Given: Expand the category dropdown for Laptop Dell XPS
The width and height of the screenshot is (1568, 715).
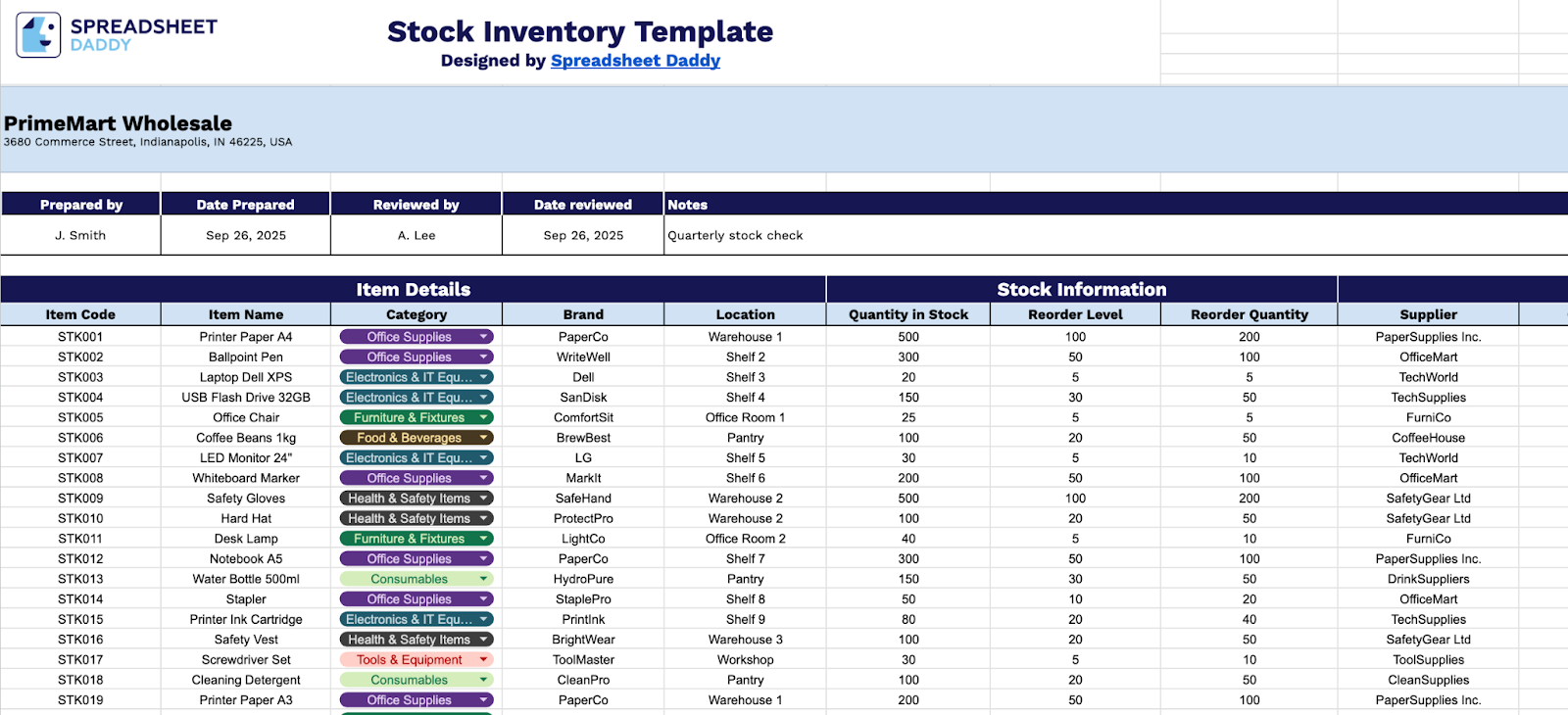Looking at the screenshot, I should point(482,376).
